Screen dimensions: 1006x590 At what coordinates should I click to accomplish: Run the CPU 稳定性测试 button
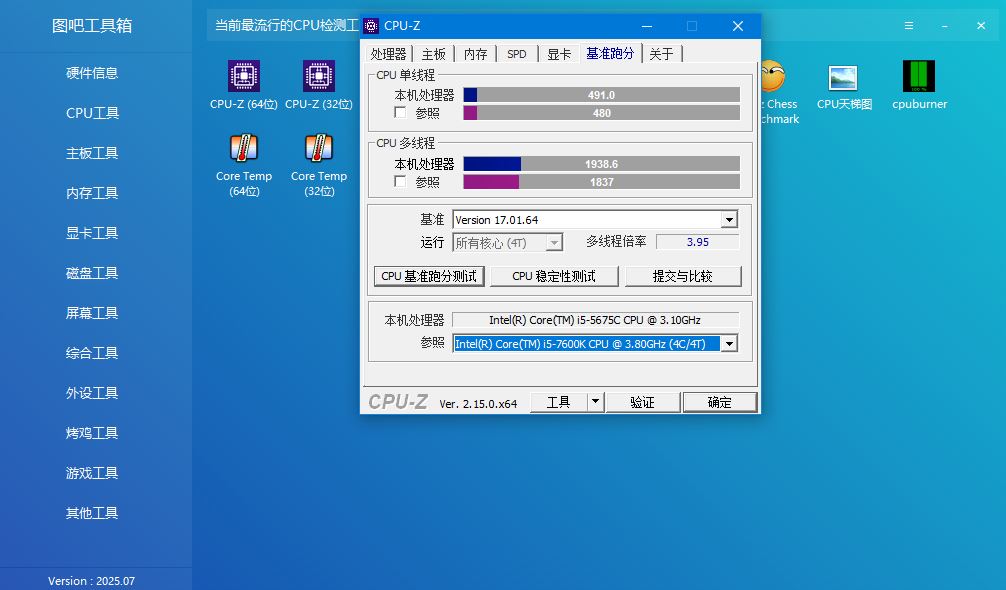coord(554,276)
